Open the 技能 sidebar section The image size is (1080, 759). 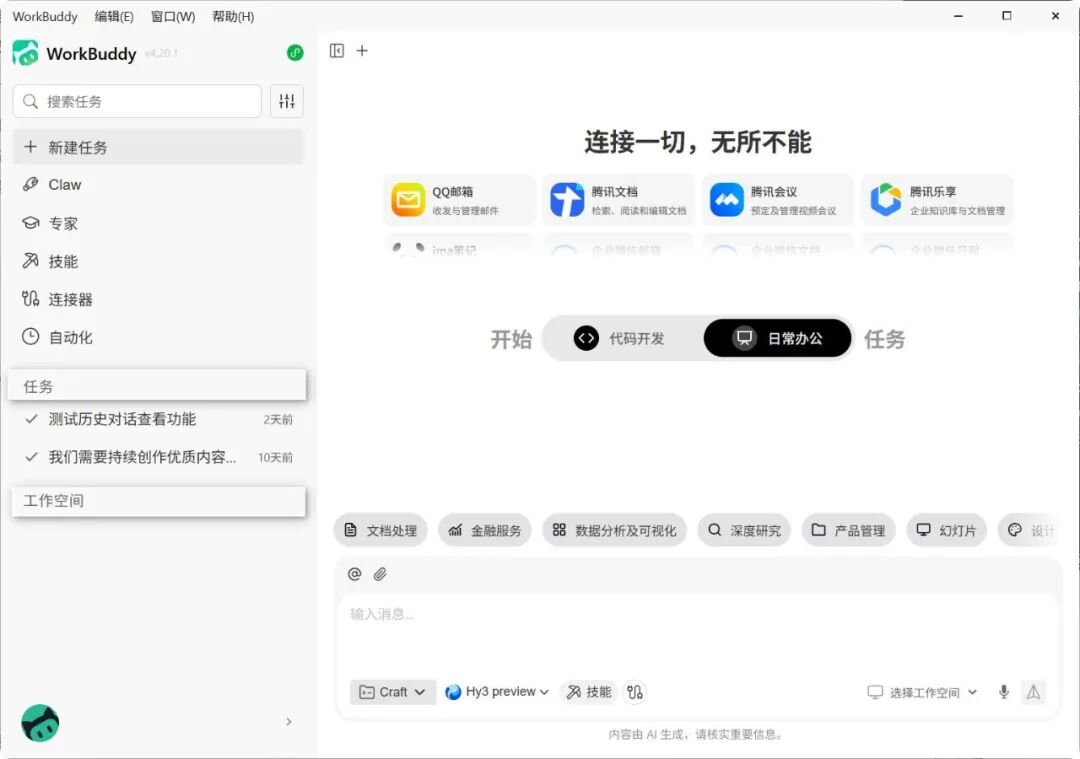point(158,261)
